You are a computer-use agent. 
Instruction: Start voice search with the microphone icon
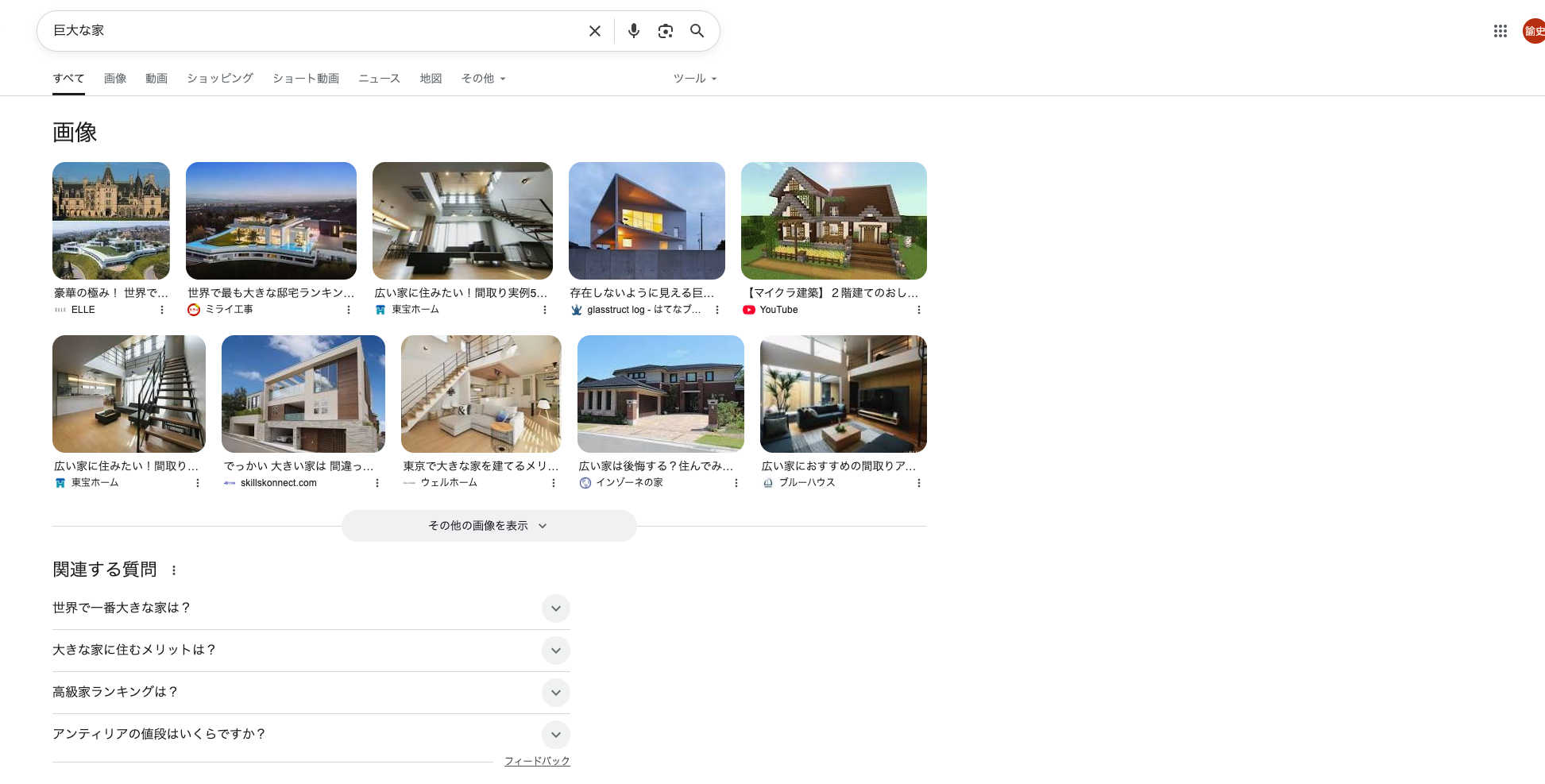click(x=633, y=31)
